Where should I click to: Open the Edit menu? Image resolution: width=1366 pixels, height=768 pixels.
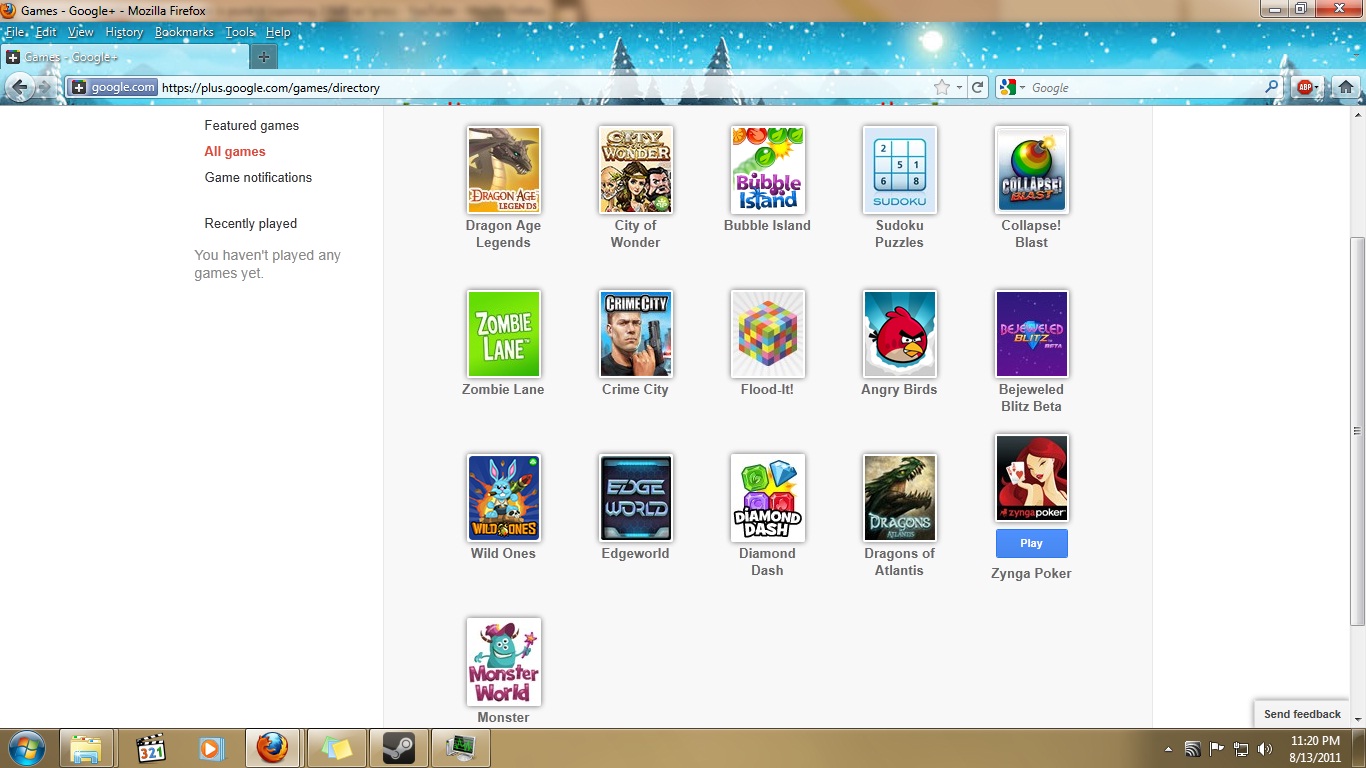coord(46,32)
